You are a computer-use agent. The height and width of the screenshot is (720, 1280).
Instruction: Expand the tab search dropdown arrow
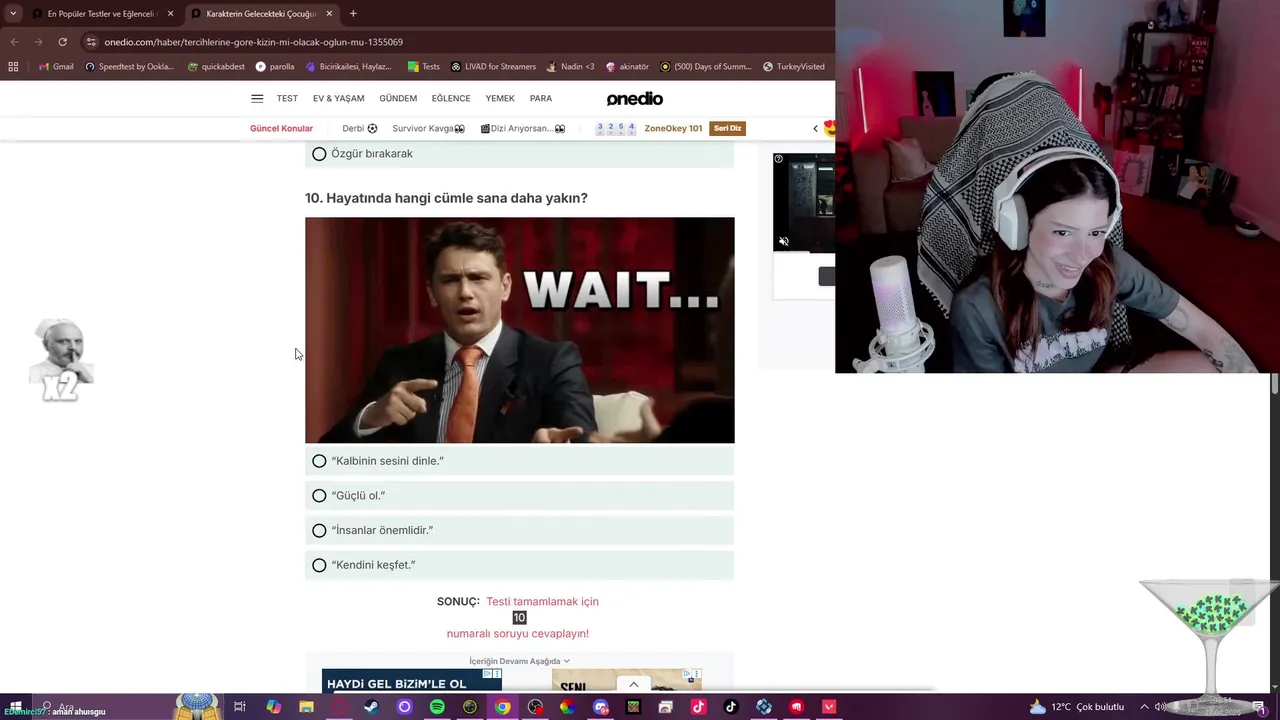click(x=13, y=14)
